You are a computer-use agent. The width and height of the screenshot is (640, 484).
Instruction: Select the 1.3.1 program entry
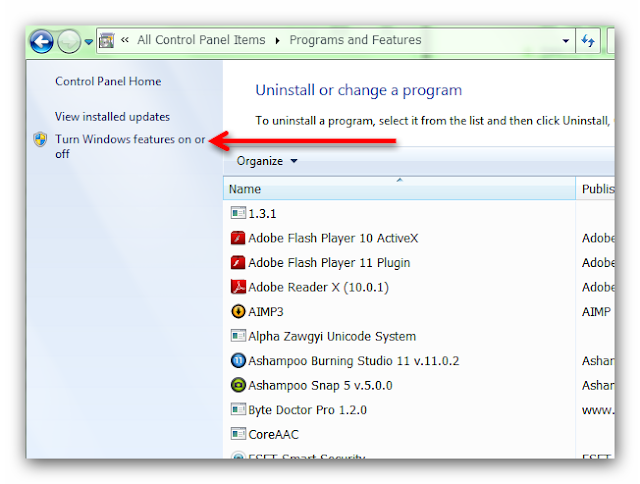[x=262, y=214]
